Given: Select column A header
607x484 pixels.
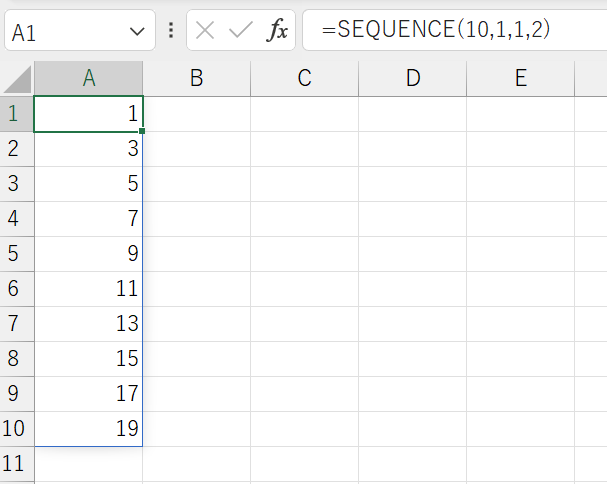Looking at the screenshot, I should point(89,78).
